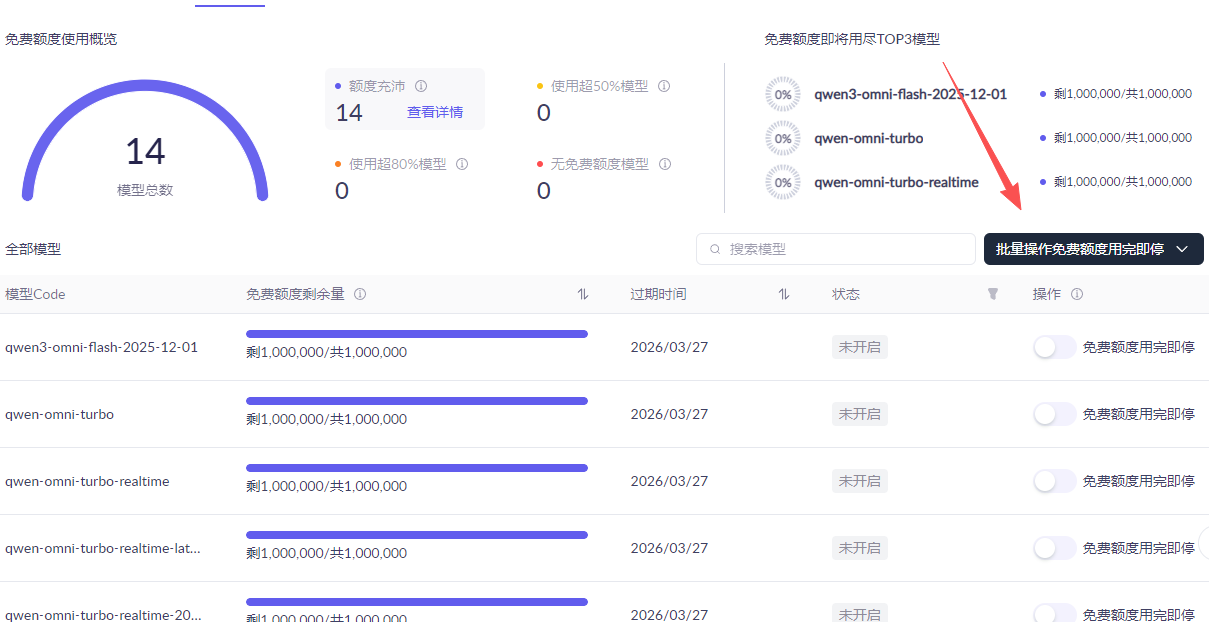Click info icon beside 使用超50%模型
The width and height of the screenshot is (1209, 622).
click(x=664, y=86)
